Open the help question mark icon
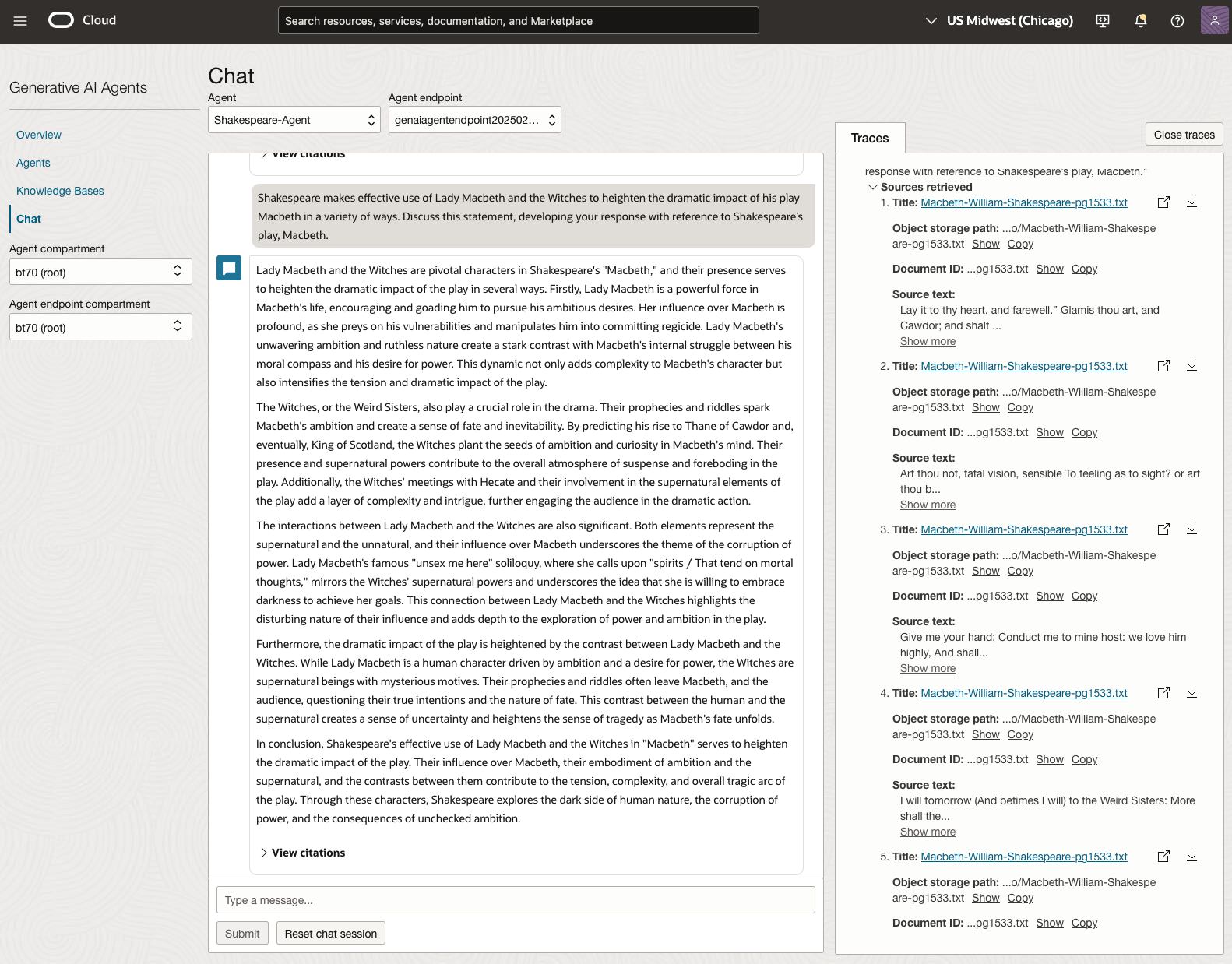 click(x=1177, y=21)
